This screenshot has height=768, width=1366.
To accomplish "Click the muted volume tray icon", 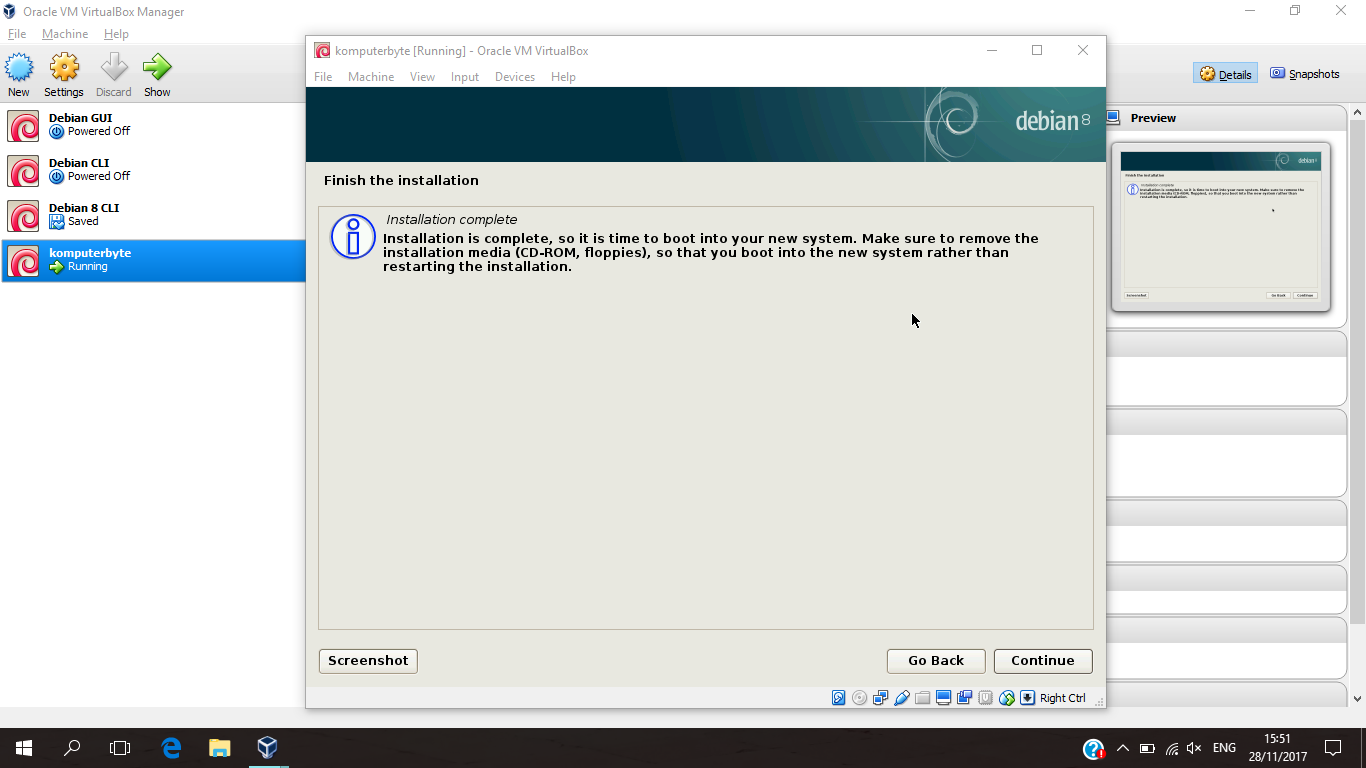I will (x=1194, y=748).
